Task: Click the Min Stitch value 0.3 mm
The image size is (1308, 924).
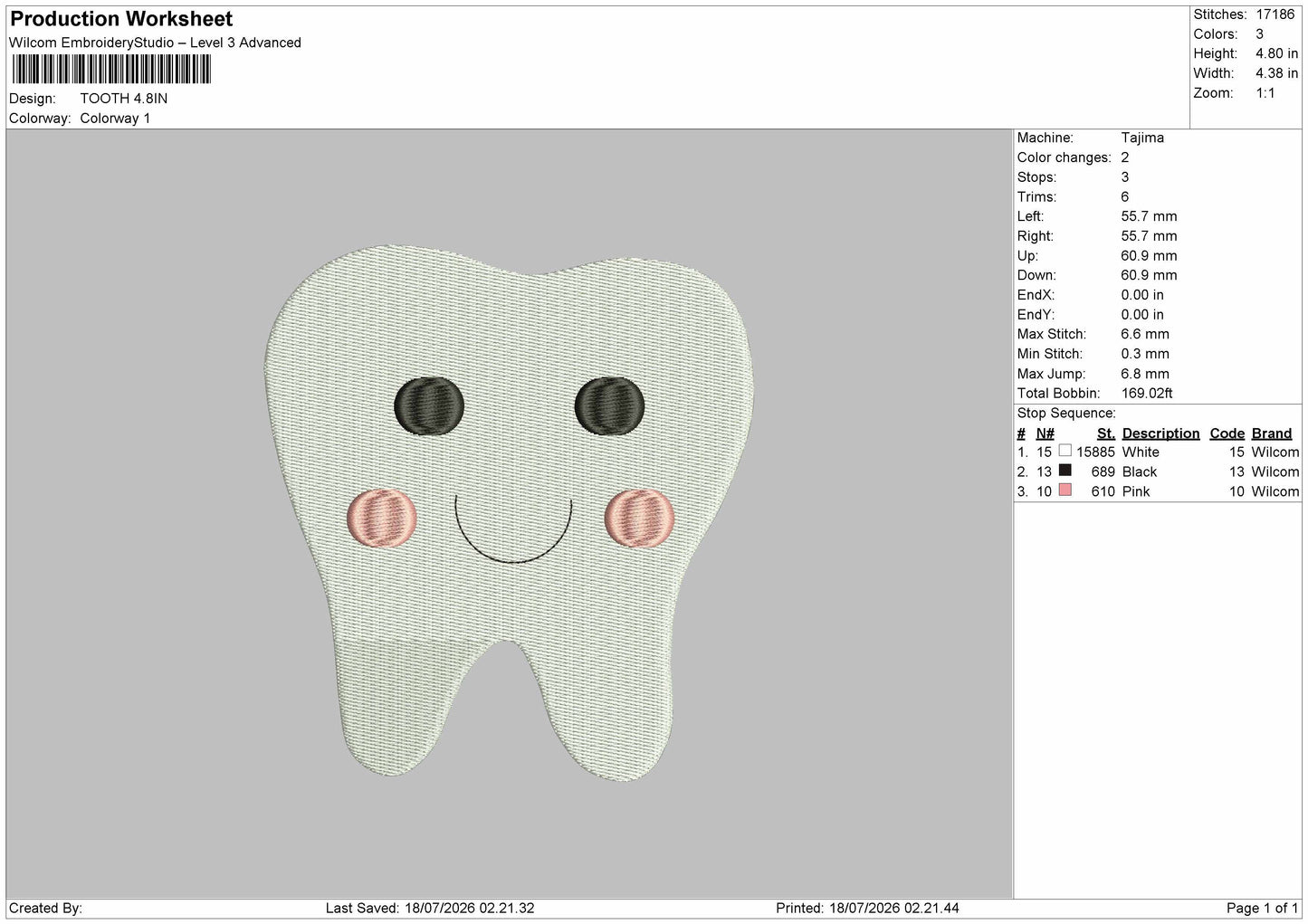Action: click(x=1145, y=354)
